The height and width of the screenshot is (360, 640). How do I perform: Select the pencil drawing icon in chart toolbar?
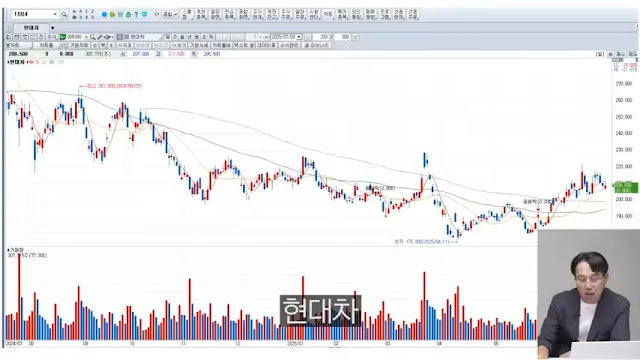[x=100, y=37]
